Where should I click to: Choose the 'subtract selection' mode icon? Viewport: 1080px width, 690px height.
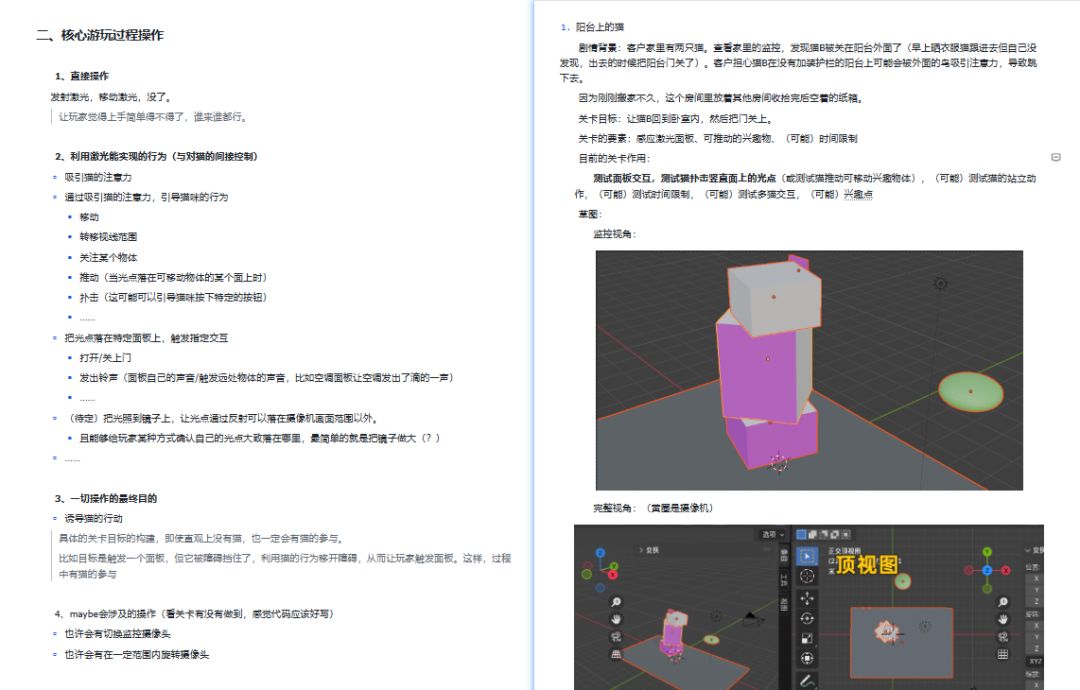click(x=823, y=534)
